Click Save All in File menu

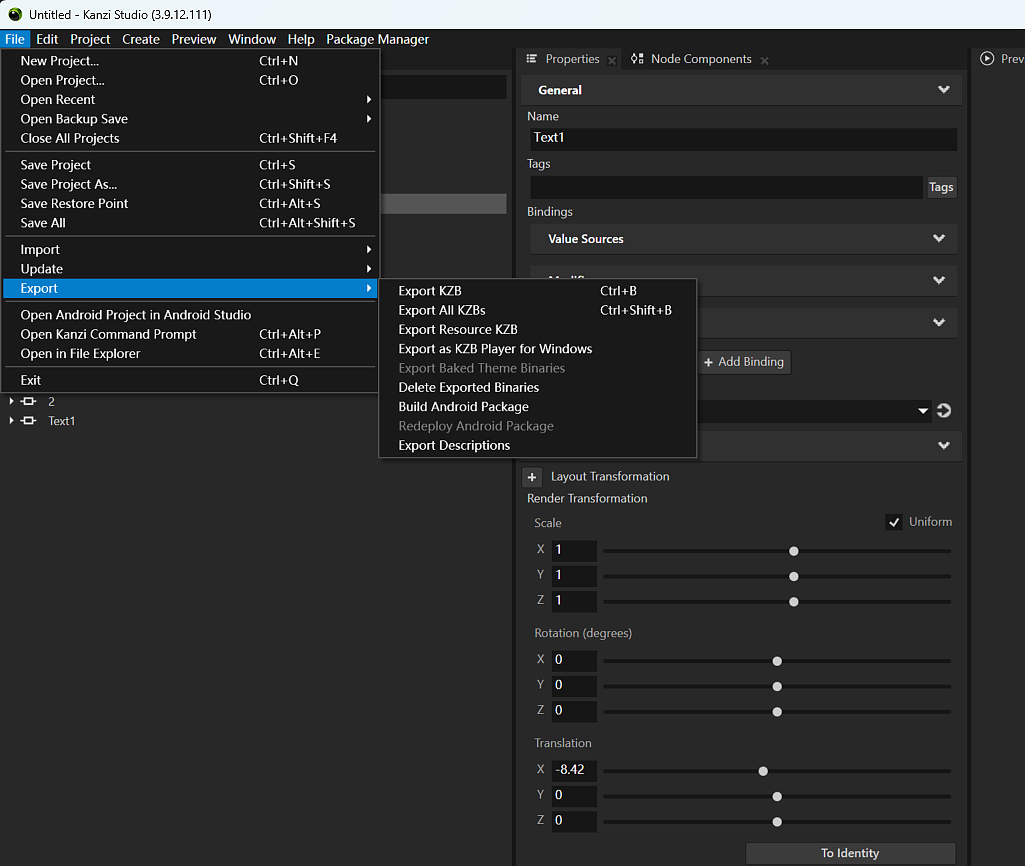pyautogui.click(x=190, y=223)
